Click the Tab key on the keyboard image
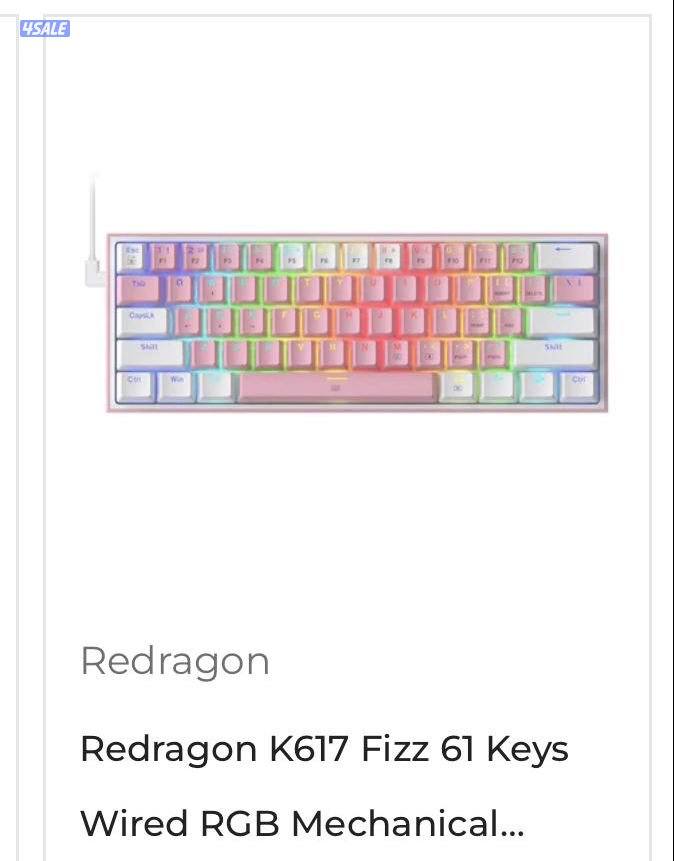Image resolution: width=674 pixels, height=861 pixels. tap(138, 289)
